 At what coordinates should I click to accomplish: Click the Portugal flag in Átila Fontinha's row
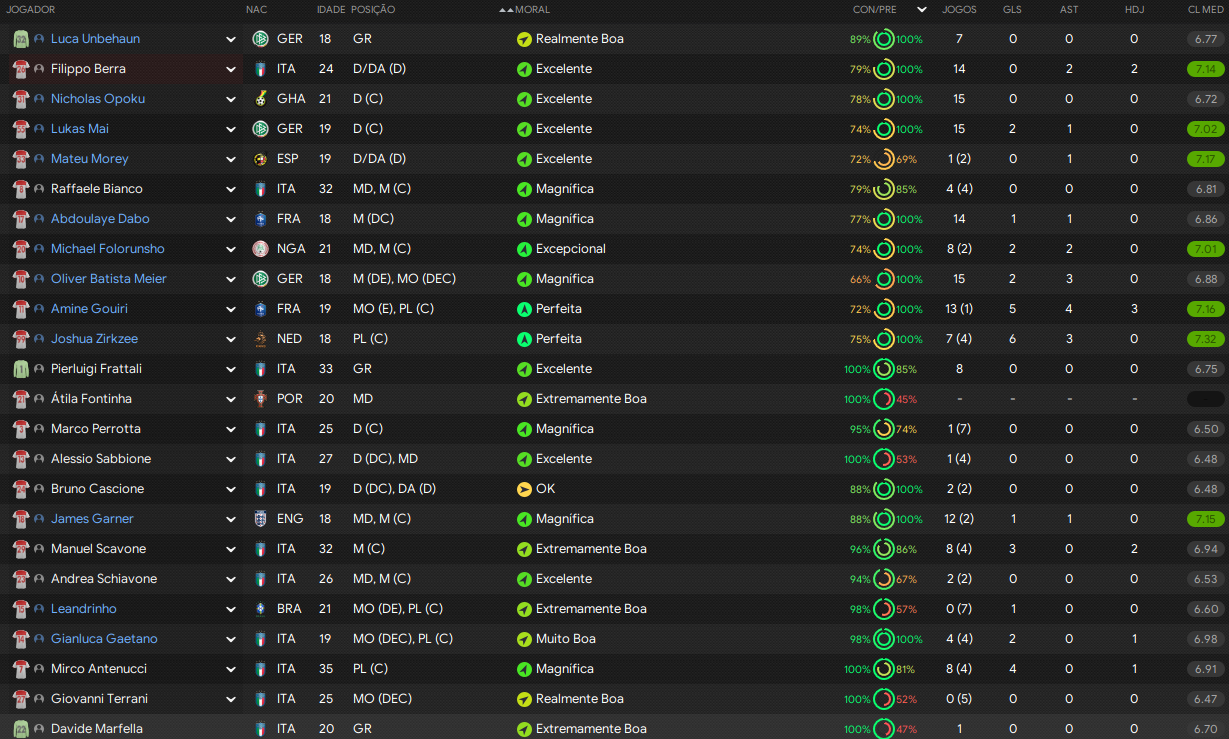261,399
